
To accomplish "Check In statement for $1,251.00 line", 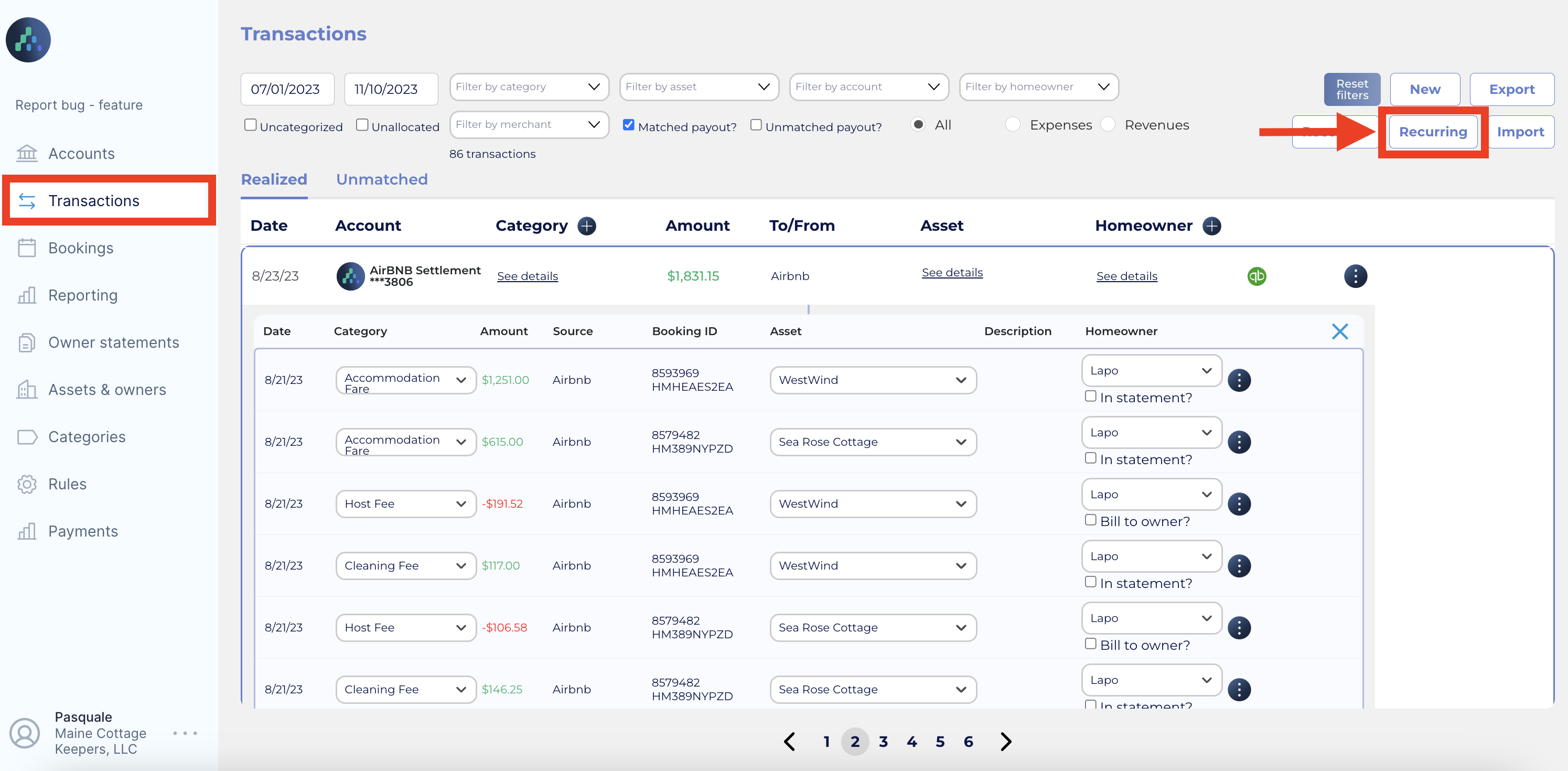I will [x=1090, y=397].
